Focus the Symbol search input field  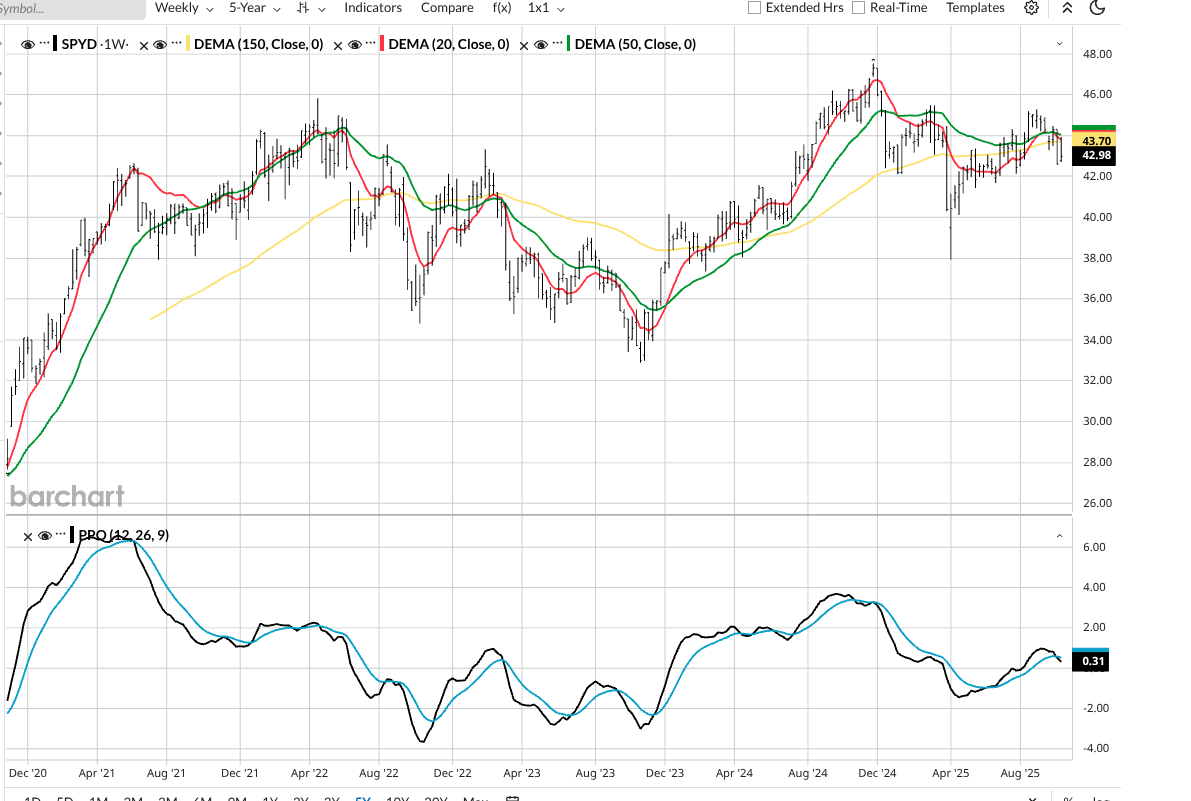(73, 8)
